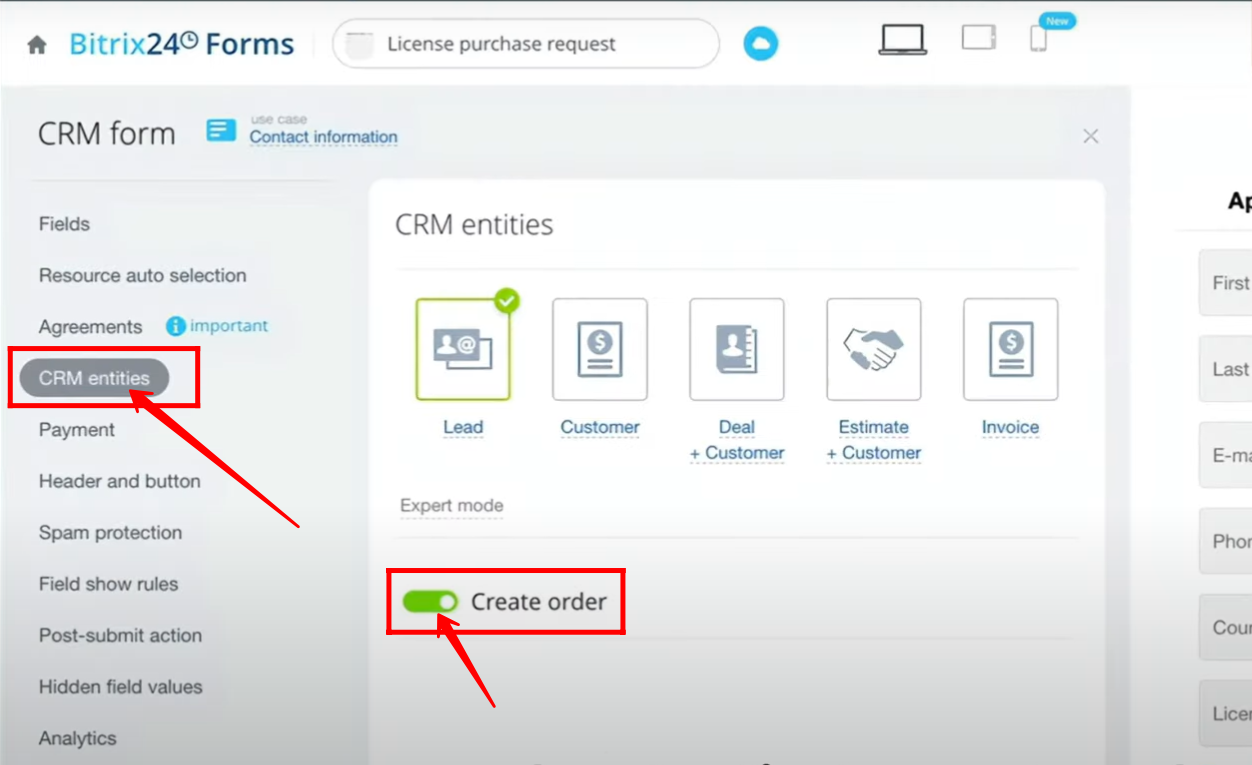
Task: Select the Lead entity icon
Action: pos(463,349)
